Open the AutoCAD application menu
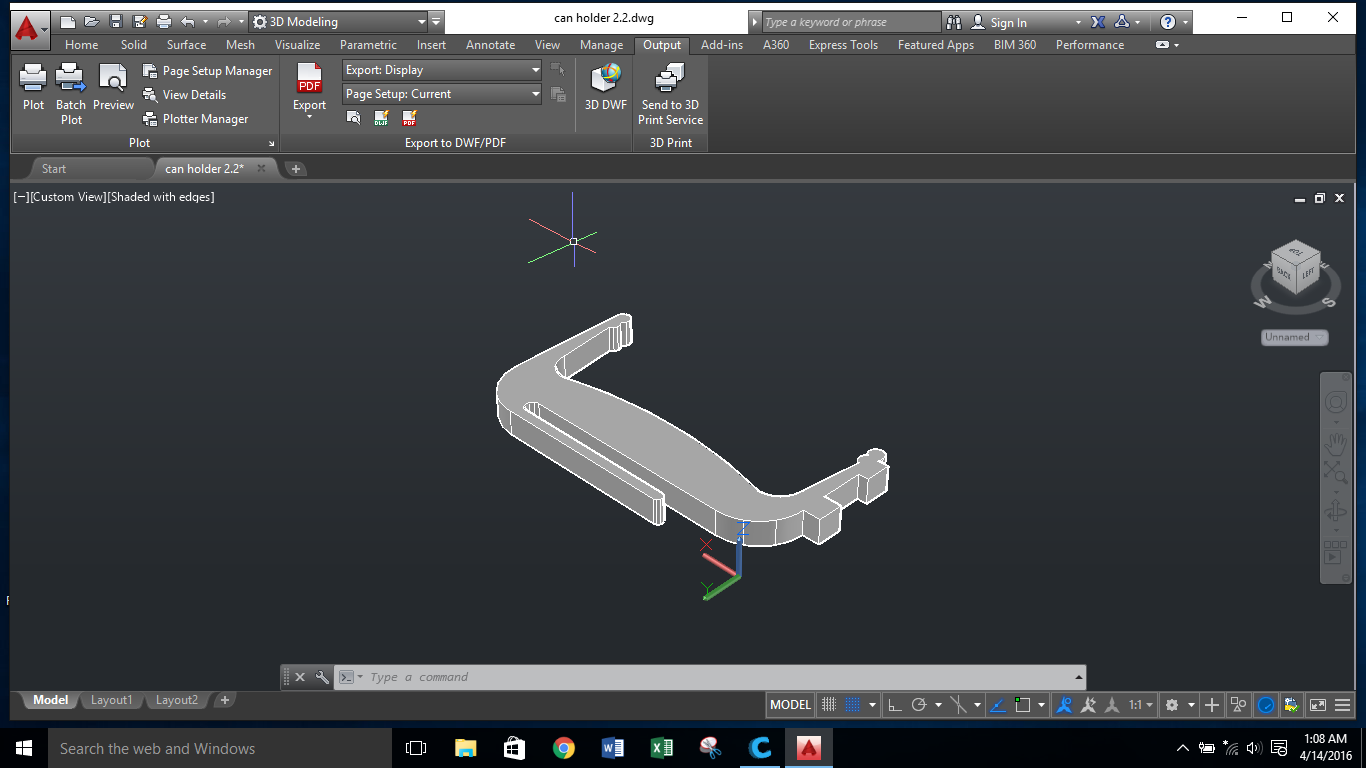1366x768 pixels. coord(29,30)
